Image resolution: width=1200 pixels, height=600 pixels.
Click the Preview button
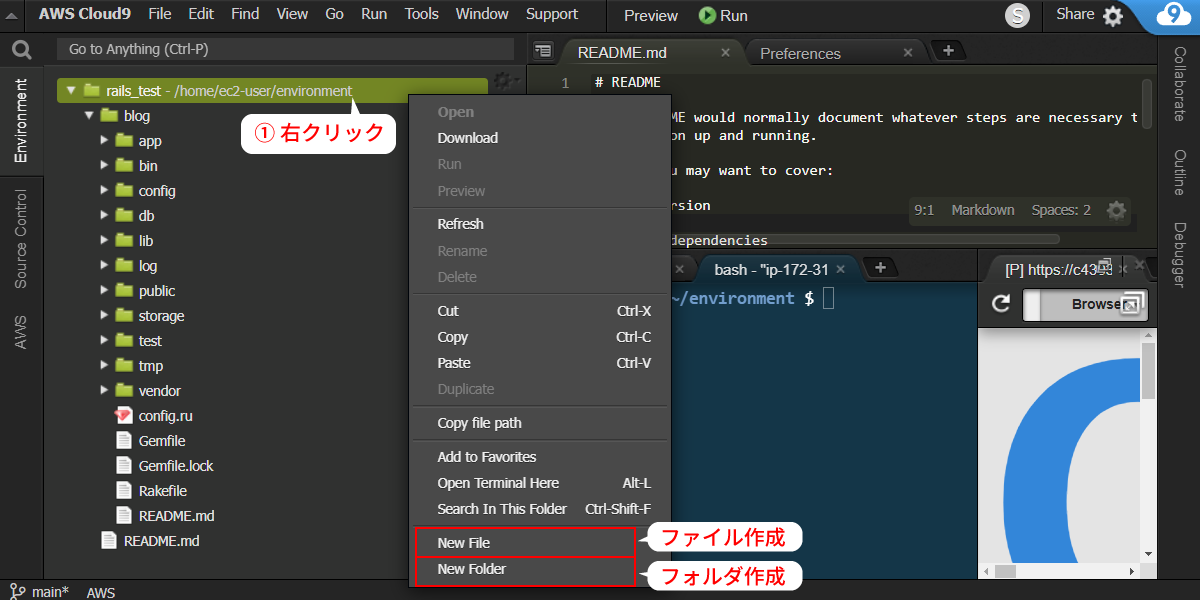coord(651,15)
